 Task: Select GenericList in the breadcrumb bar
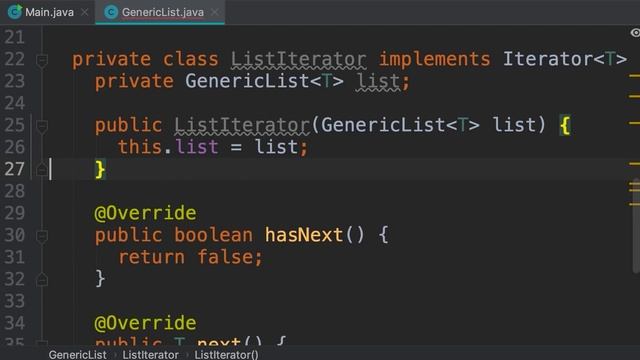pos(78,355)
